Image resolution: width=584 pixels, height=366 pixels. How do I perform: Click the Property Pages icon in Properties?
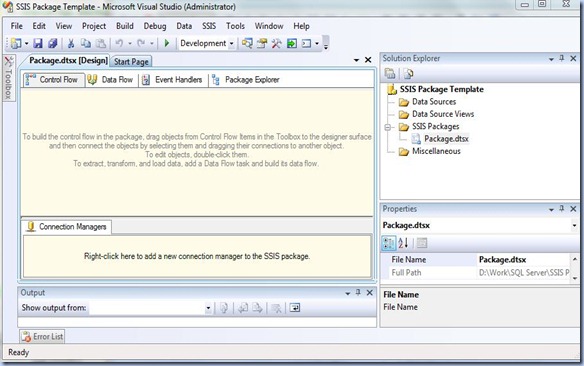(x=422, y=243)
